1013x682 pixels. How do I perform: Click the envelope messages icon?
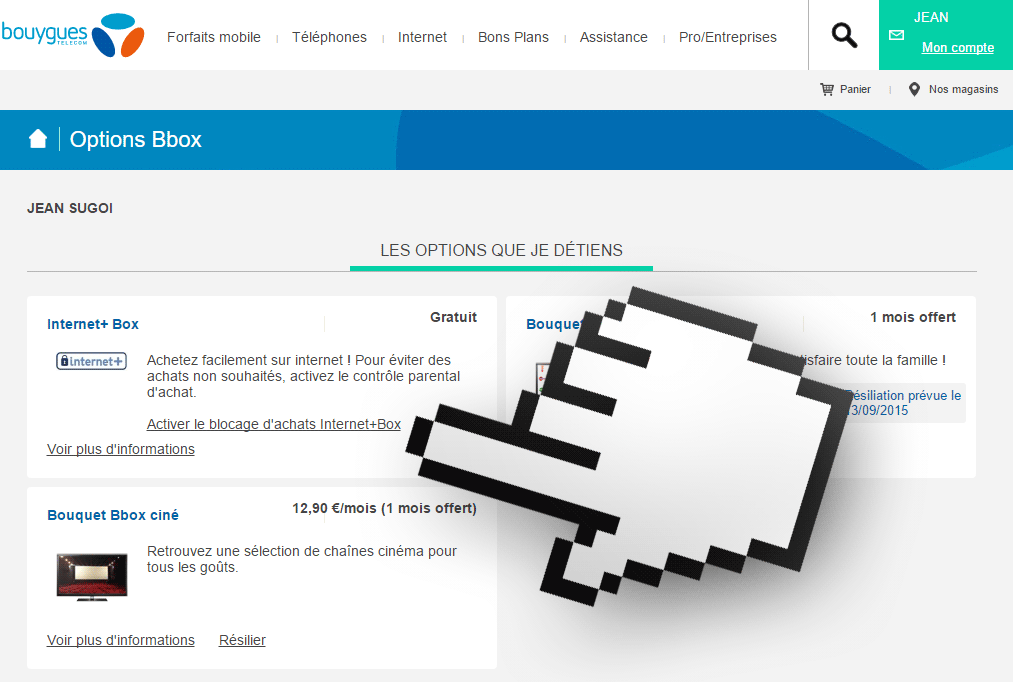[896, 35]
